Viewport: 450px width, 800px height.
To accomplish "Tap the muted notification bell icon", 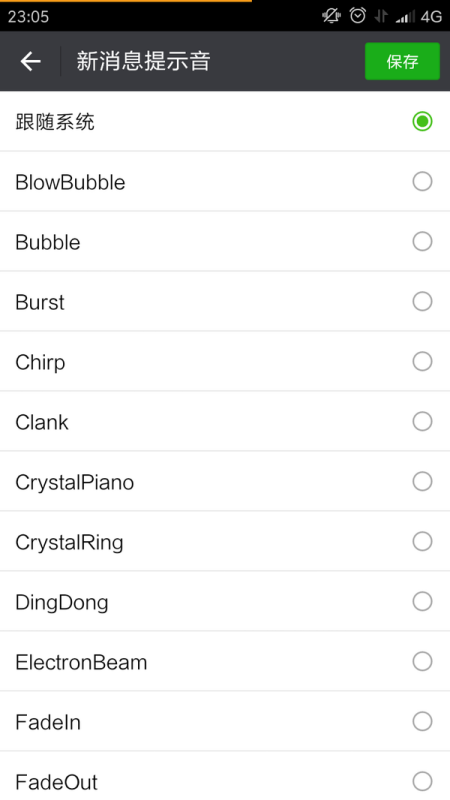I will 331,16.
